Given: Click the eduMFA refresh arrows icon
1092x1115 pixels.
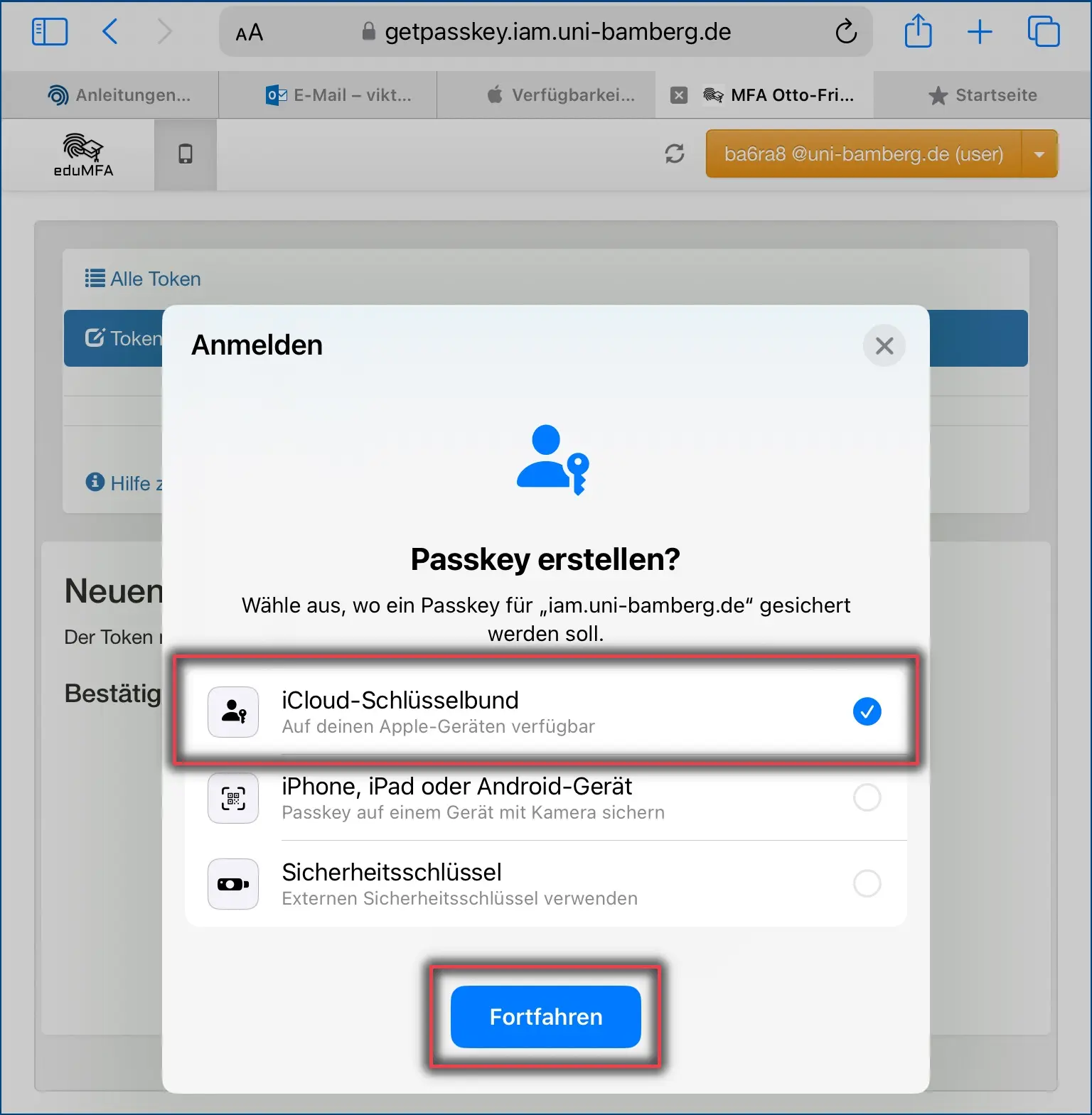Looking at the screenshot, I should [675, 153].
